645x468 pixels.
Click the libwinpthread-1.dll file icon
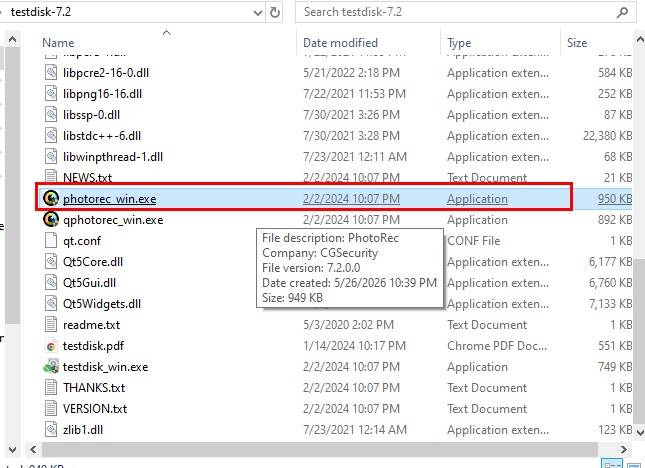click(x=51, y=157)
